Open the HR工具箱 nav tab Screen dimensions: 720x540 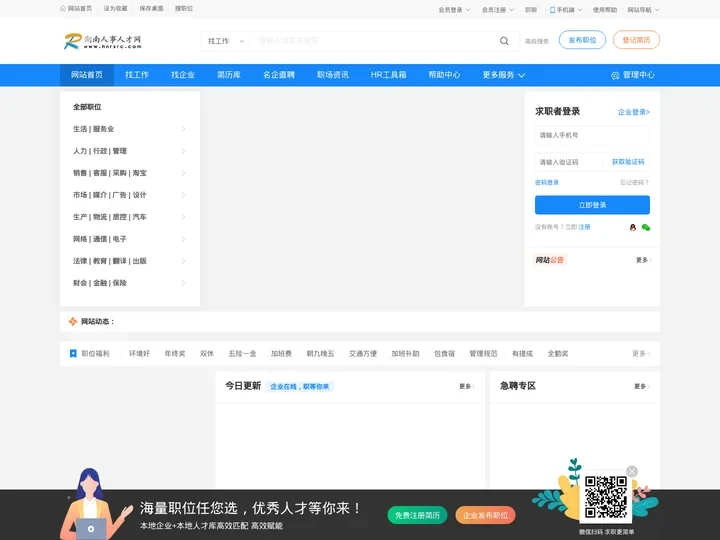coord(388,75)
